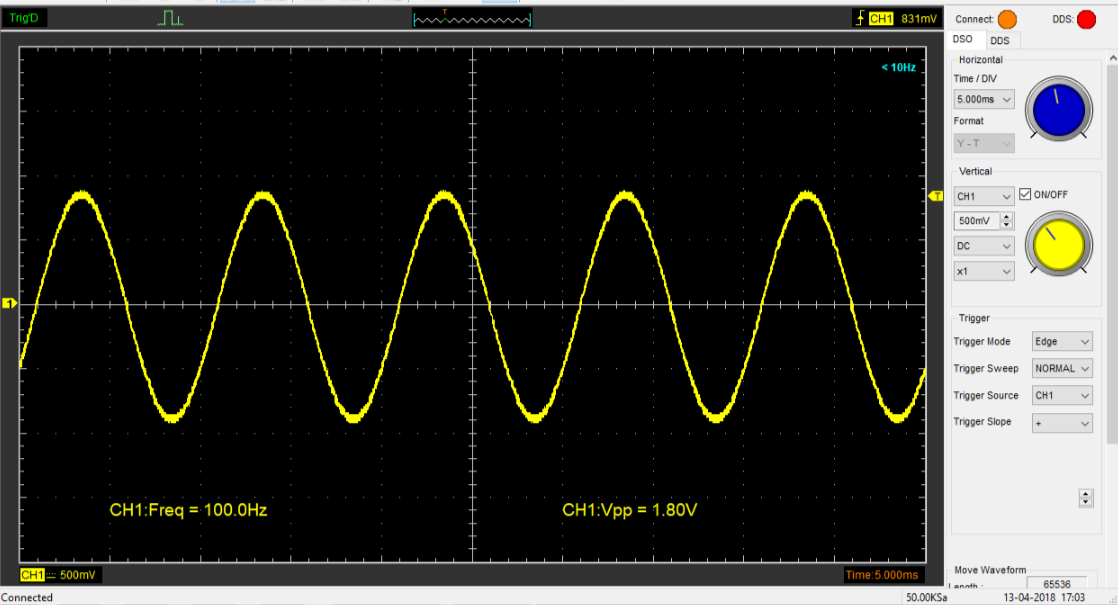
Task: Click the 13-04-2018 17:03 timestamp
Action: [1043, 597]
